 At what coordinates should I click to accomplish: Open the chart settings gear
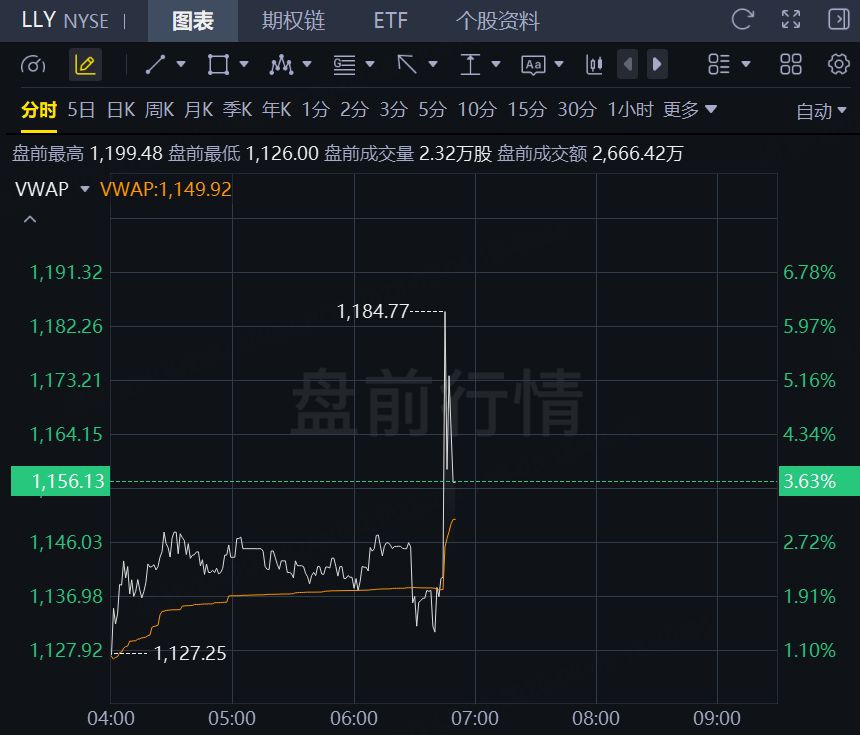(839, 64)
